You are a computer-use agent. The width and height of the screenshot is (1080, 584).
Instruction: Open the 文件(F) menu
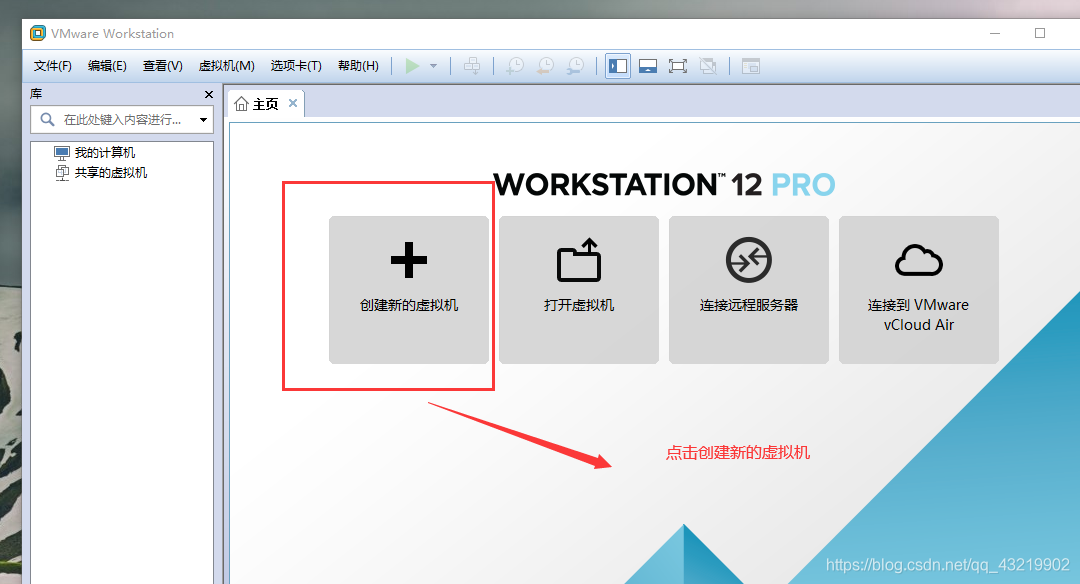pyautogui.click(x=52, y=66)
